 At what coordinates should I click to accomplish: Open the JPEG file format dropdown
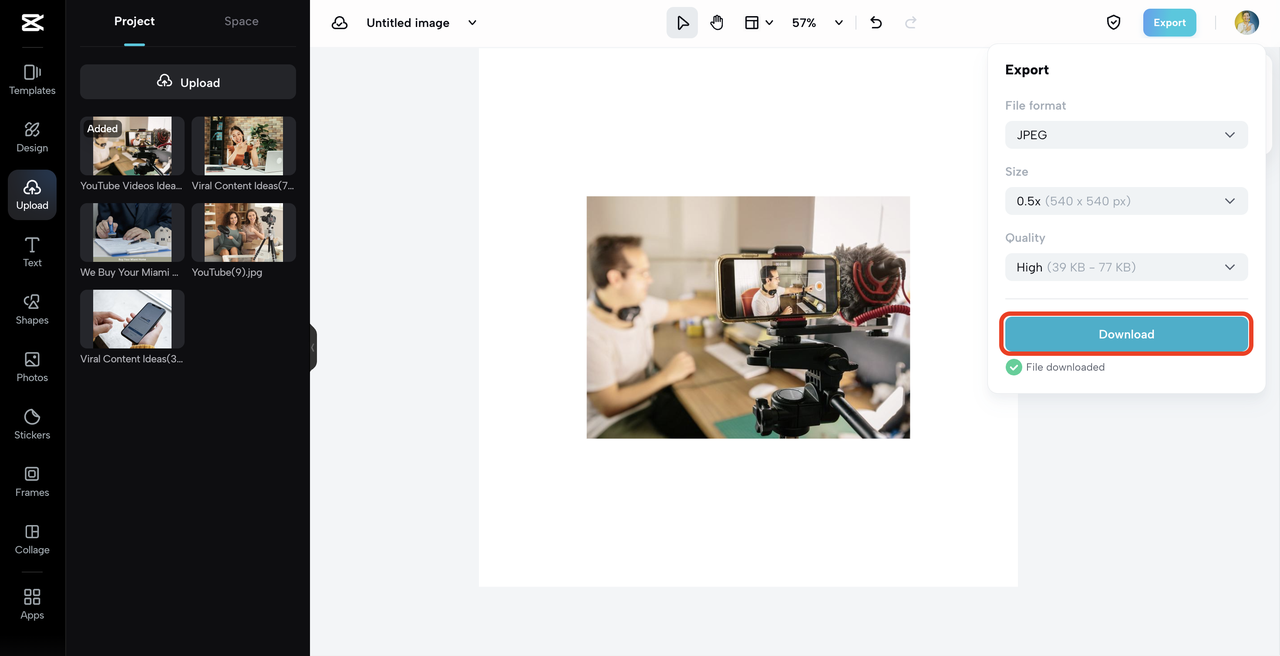tap(1126, 134)
